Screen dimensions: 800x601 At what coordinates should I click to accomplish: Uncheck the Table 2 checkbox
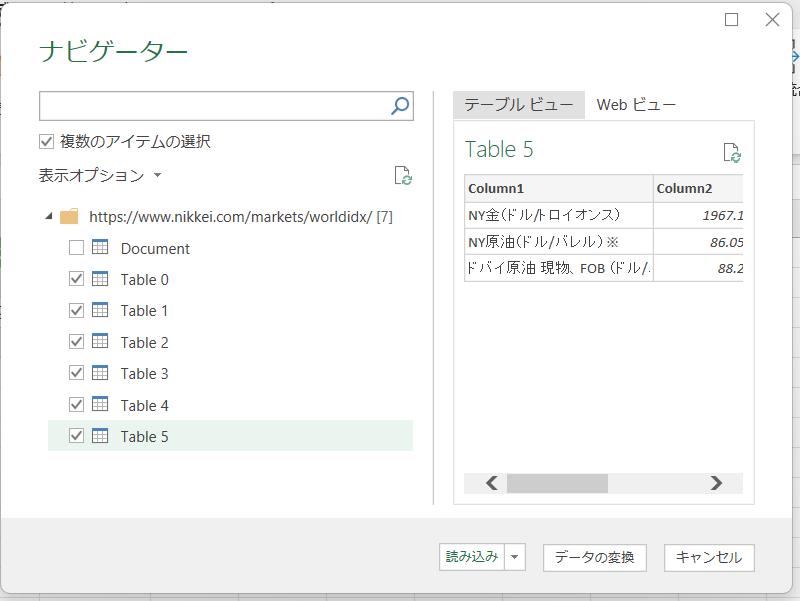(77, 342)
